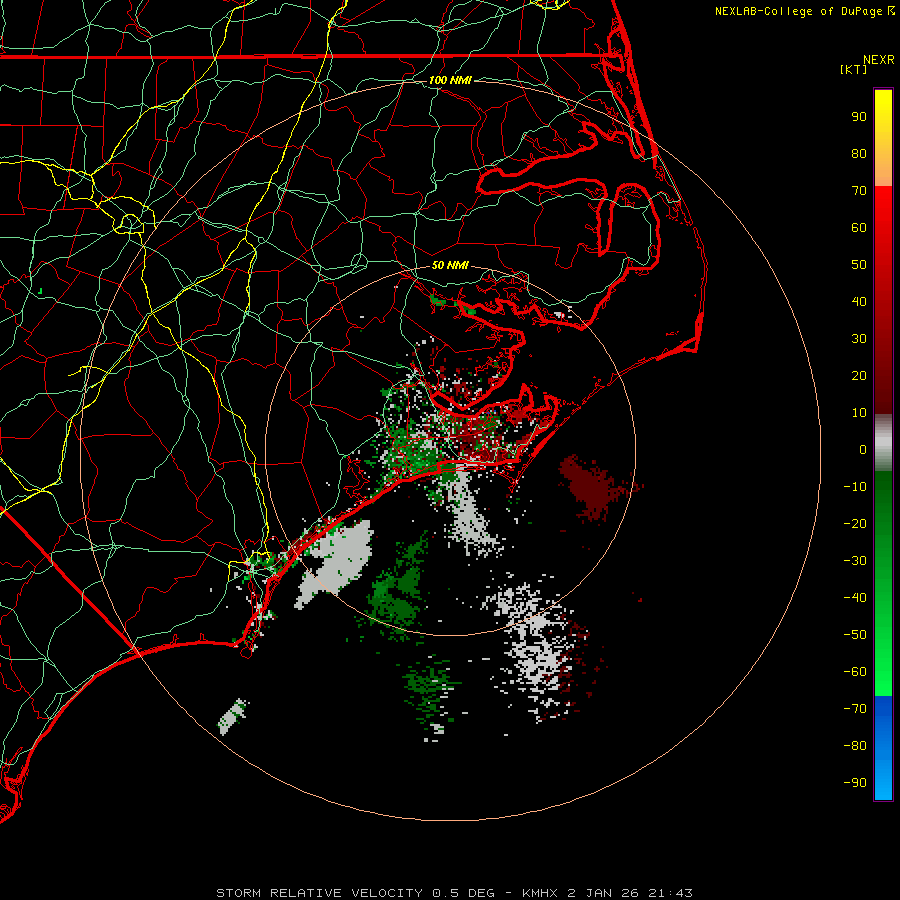Click the [KT] units label
The width and height of the screenshot is (900, 900).
click(x=853, y=69)
